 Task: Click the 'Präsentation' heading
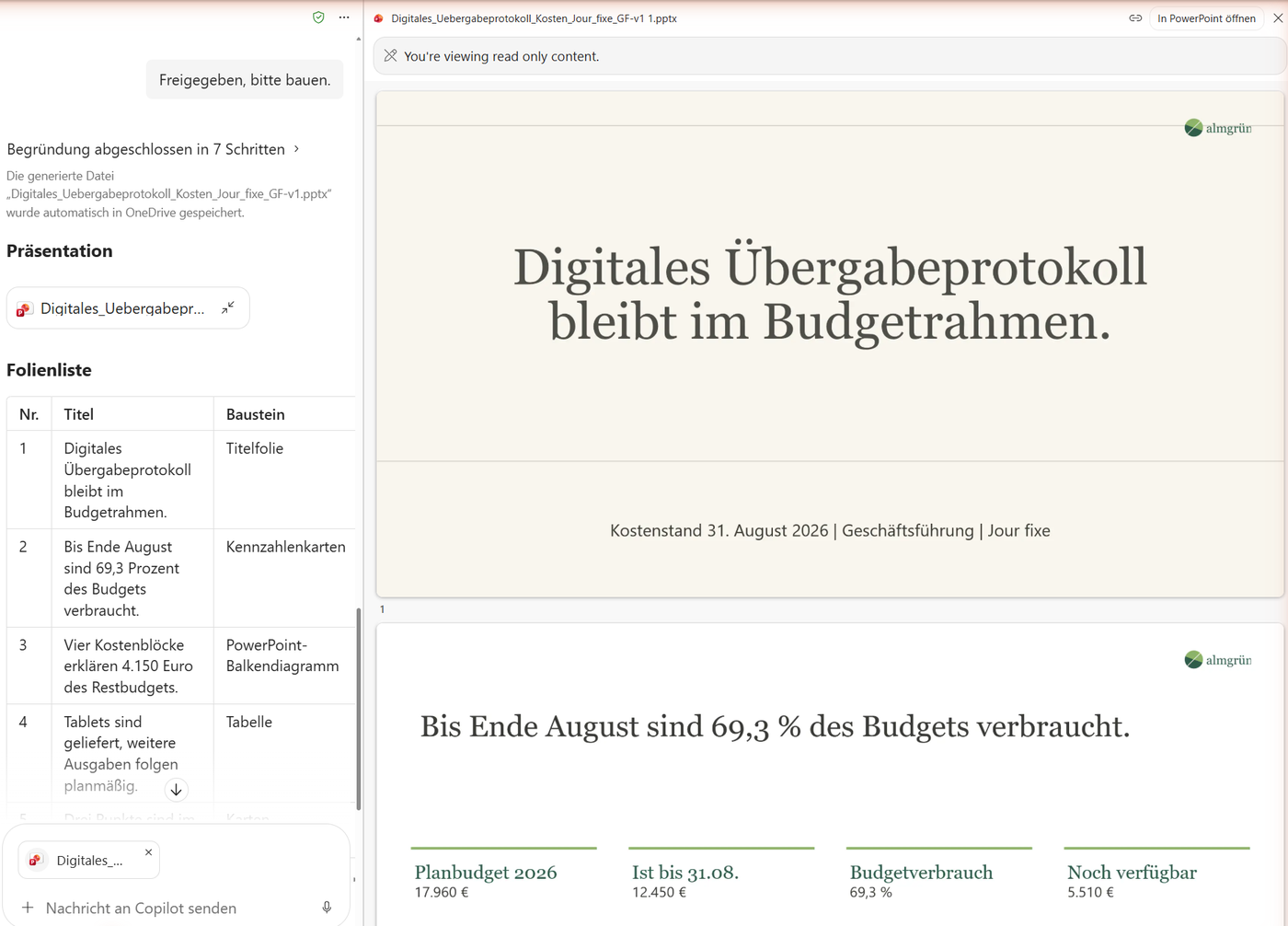[60, 251]
